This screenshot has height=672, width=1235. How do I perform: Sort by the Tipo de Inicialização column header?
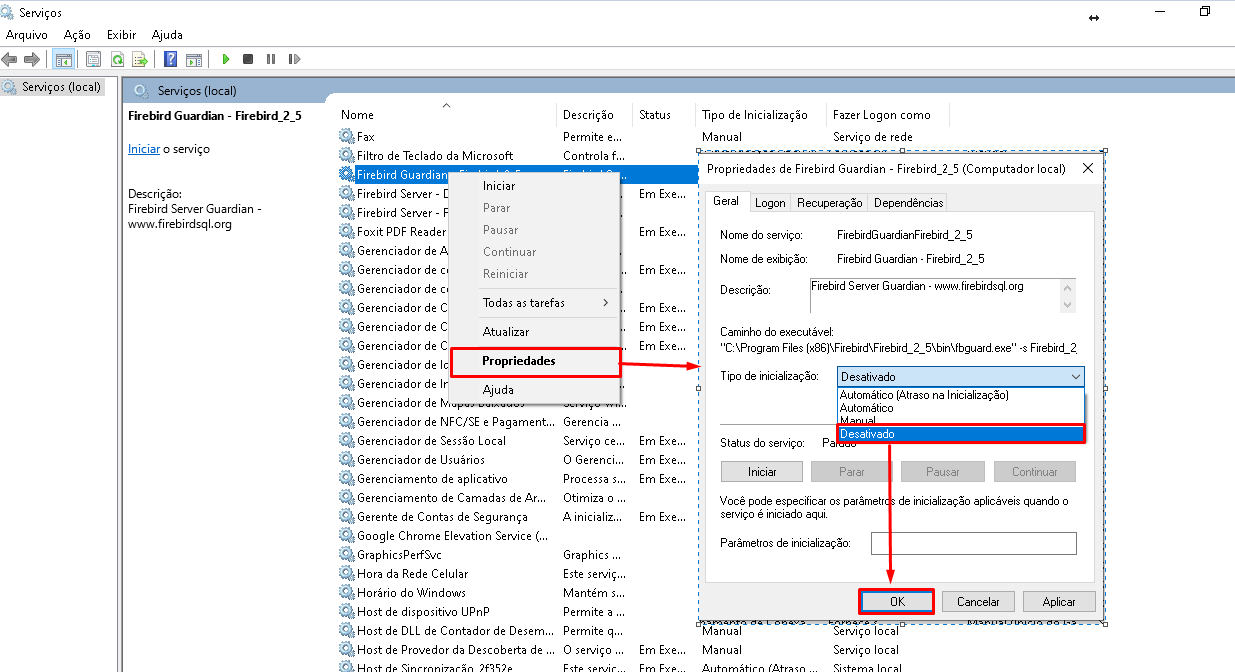click(x=761, y=114)
